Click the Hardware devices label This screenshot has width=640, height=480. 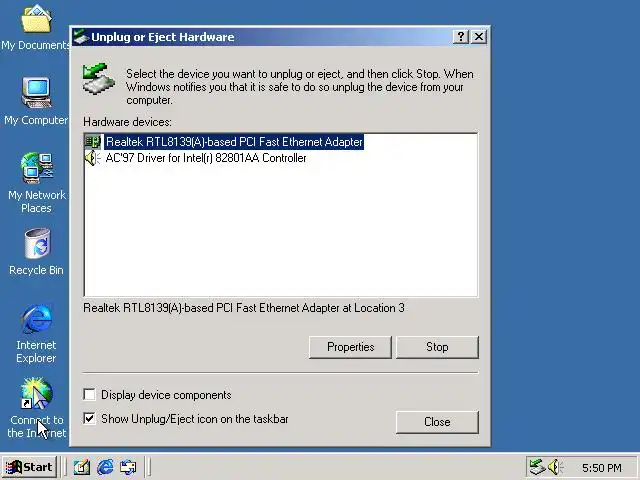(127, 122)
